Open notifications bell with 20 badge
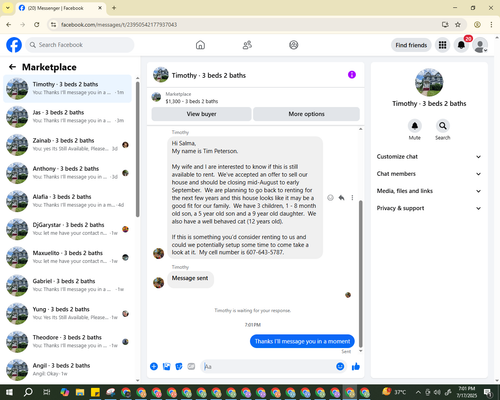The height and width of the screenshot is (400, 500). click(x=461, y=45)
